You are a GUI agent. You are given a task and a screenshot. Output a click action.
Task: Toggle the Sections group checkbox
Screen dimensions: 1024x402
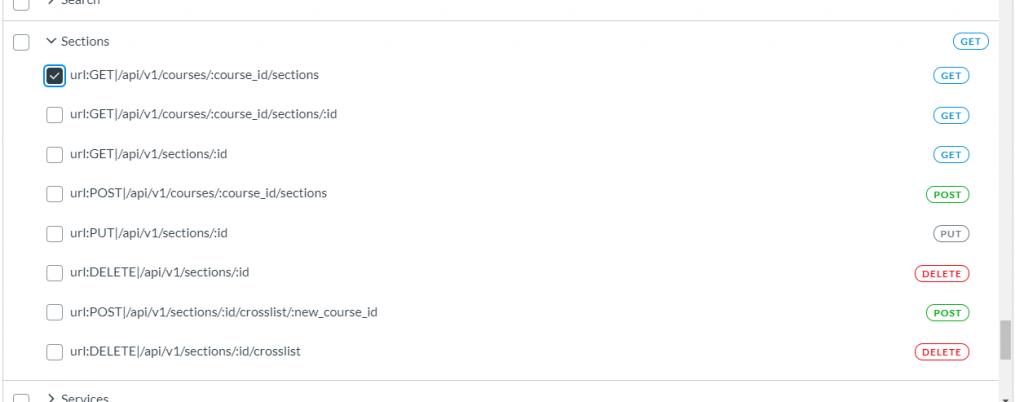(x=22, y=42)
